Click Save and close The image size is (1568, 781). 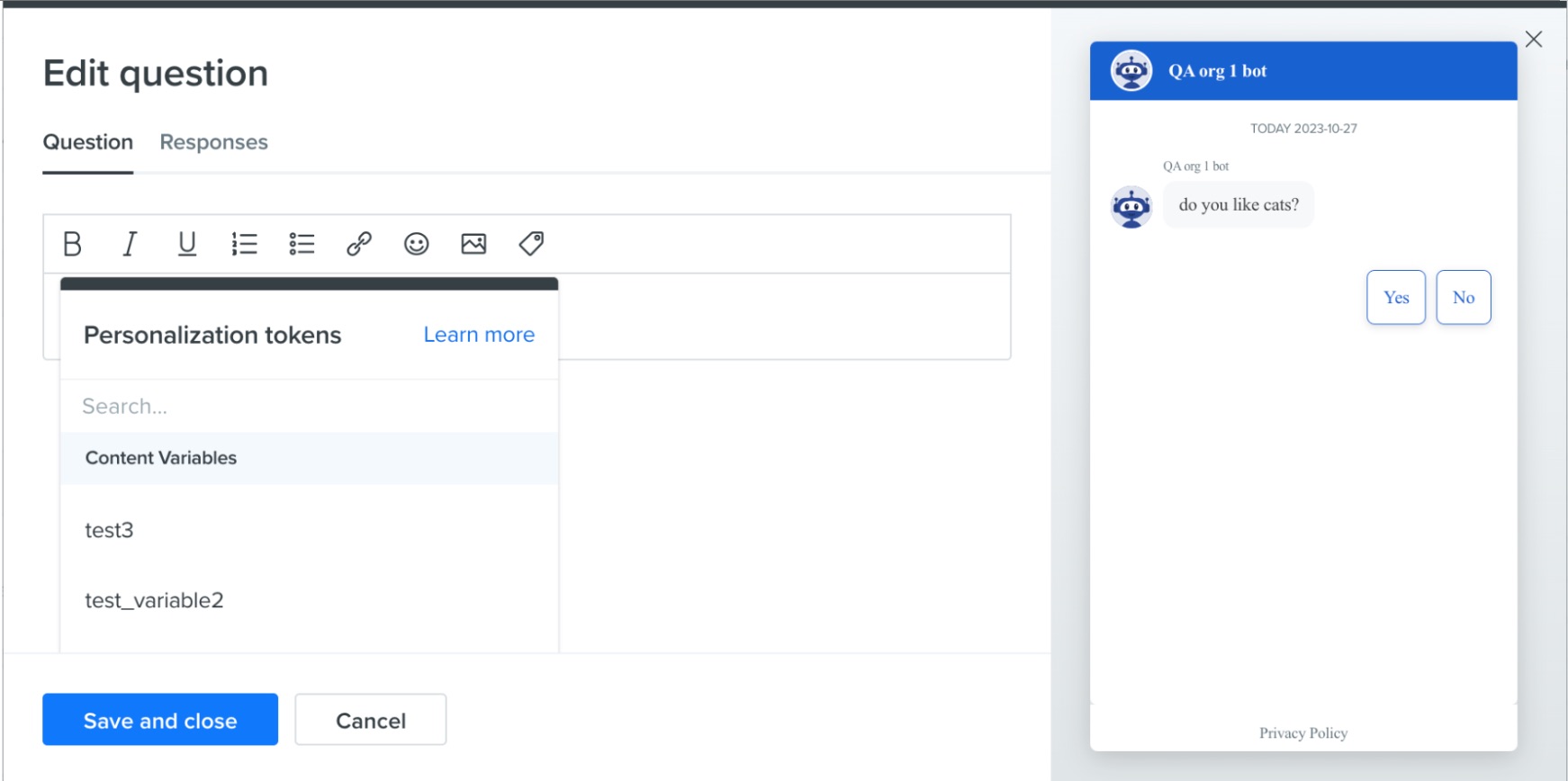coord(160,720)
